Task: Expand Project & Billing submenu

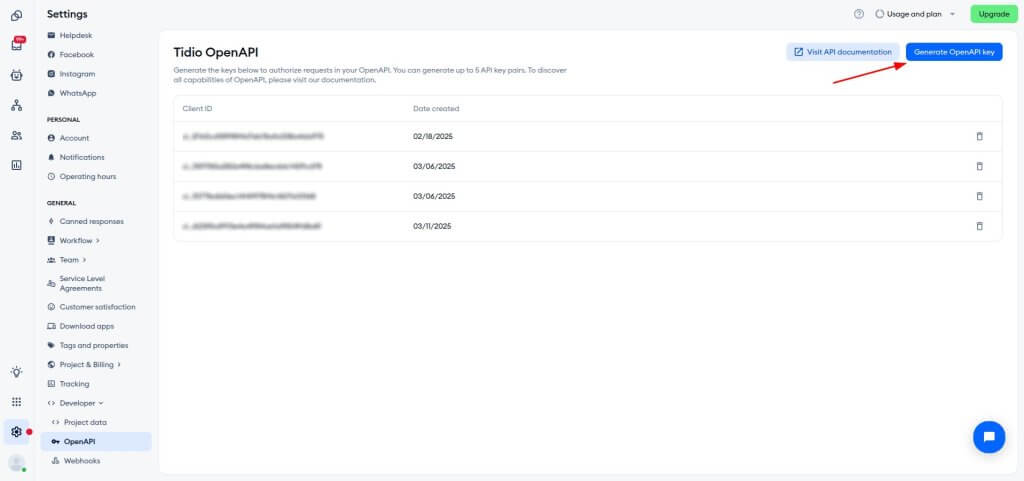Action: [x=84, y=364]
